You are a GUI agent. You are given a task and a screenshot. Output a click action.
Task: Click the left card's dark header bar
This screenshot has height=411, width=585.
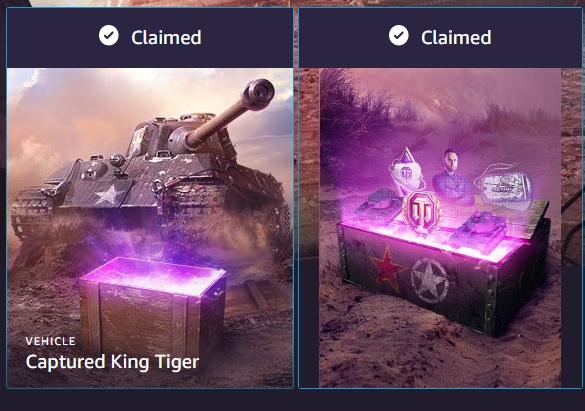click(150, 37)
